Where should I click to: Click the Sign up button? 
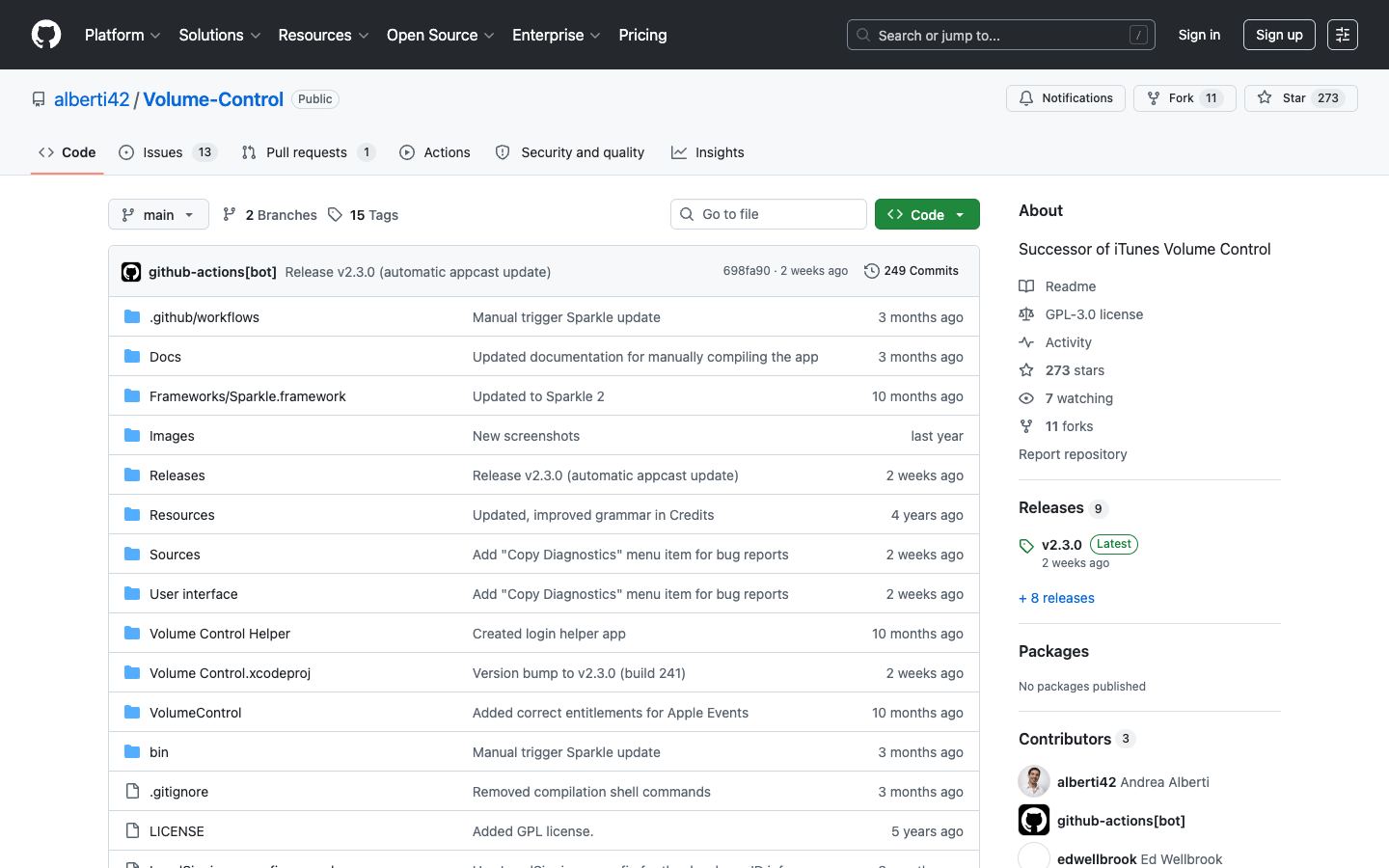[x=1279, y=35]
